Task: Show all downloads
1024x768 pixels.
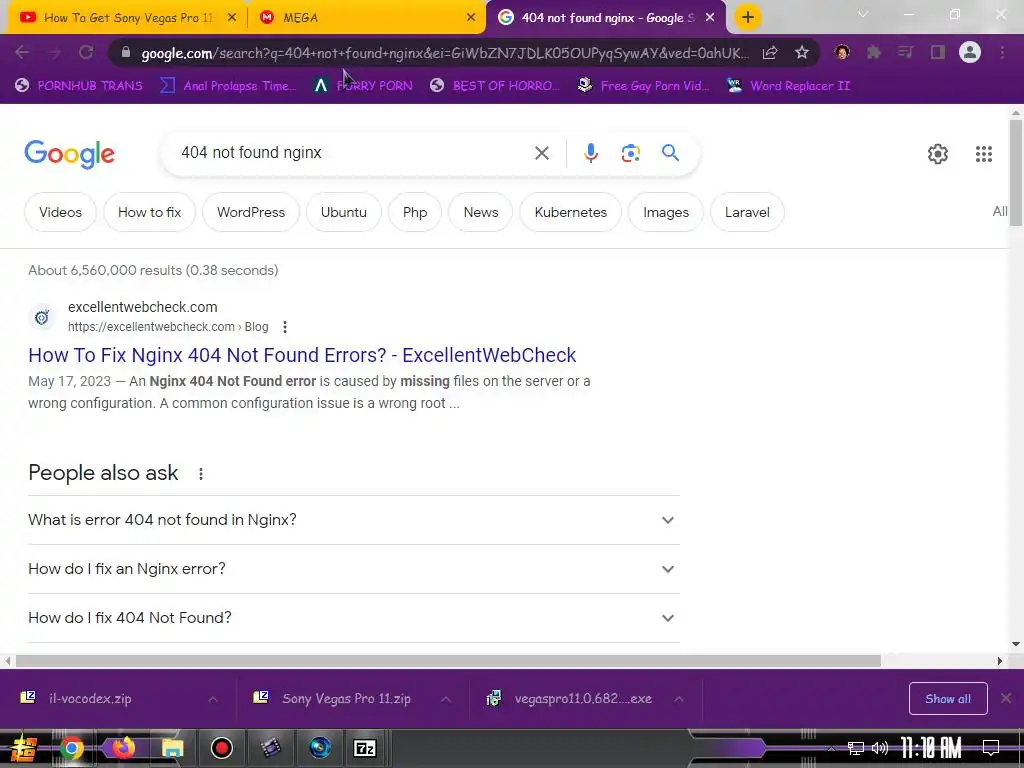Action: (948, 699)
